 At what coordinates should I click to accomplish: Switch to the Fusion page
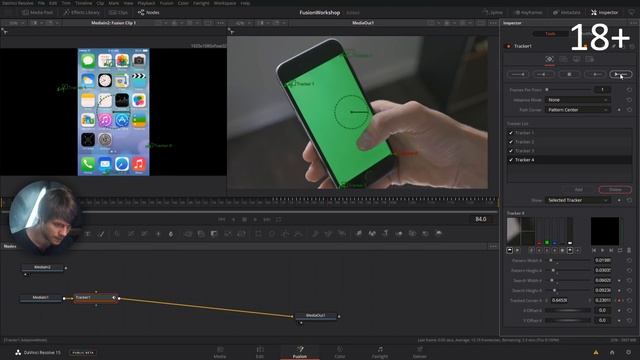point(300,352)
